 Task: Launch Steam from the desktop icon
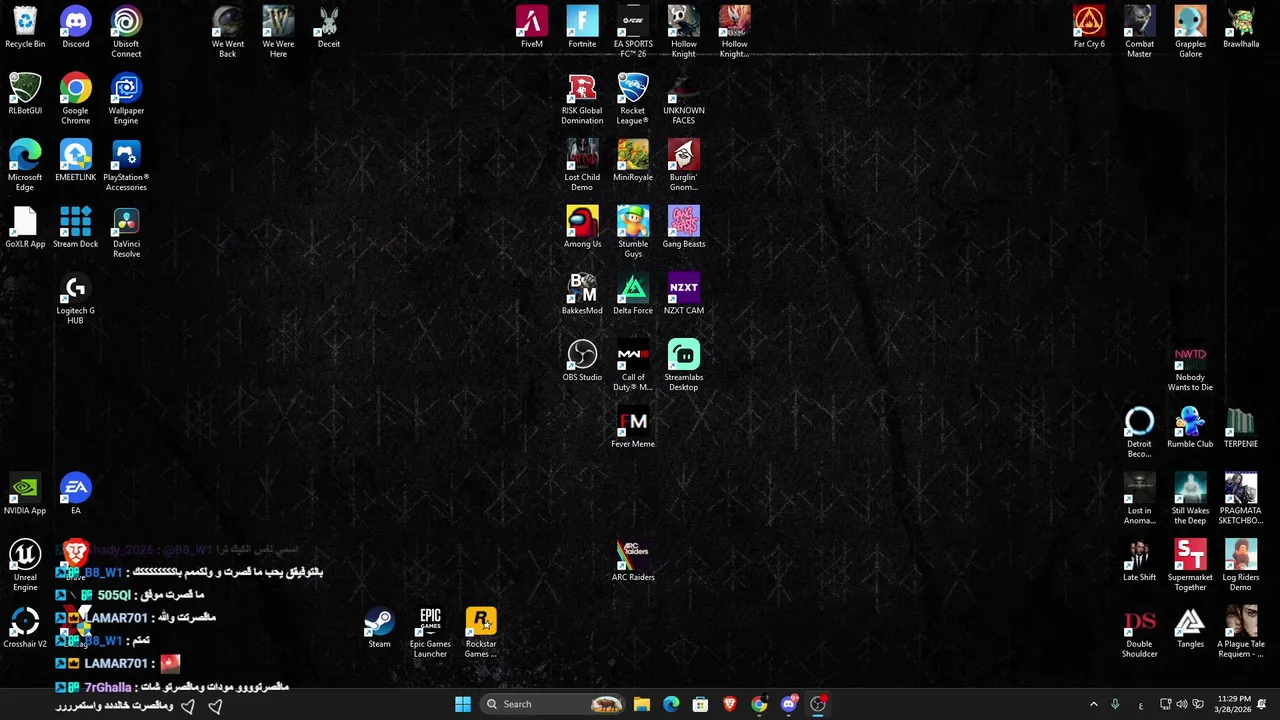379,628
